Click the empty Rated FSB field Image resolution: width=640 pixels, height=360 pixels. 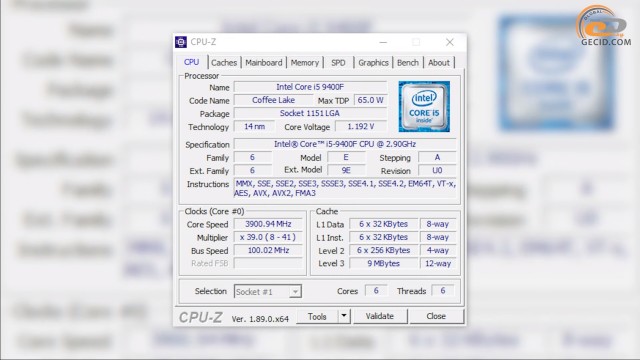click(268, 263)
